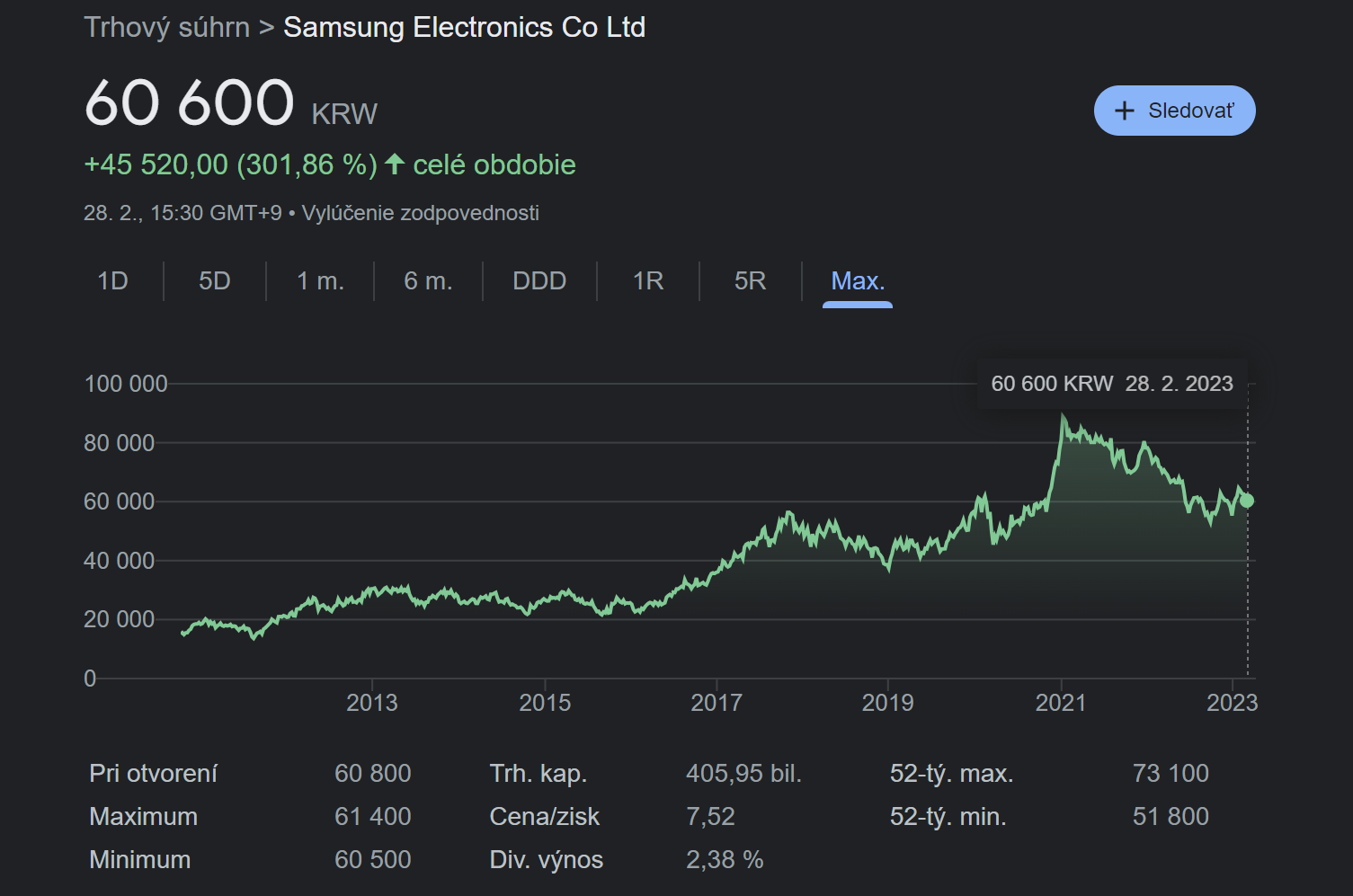Click the plus icon in the Sledovať button
Screen dimensions: 1353x896
[x=1124, y=111]
